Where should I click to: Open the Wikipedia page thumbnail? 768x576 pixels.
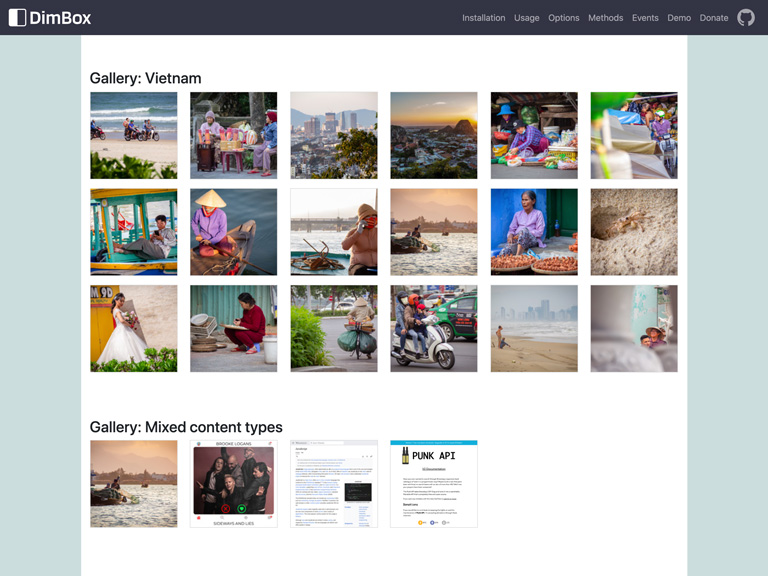[x=334, y=484]
